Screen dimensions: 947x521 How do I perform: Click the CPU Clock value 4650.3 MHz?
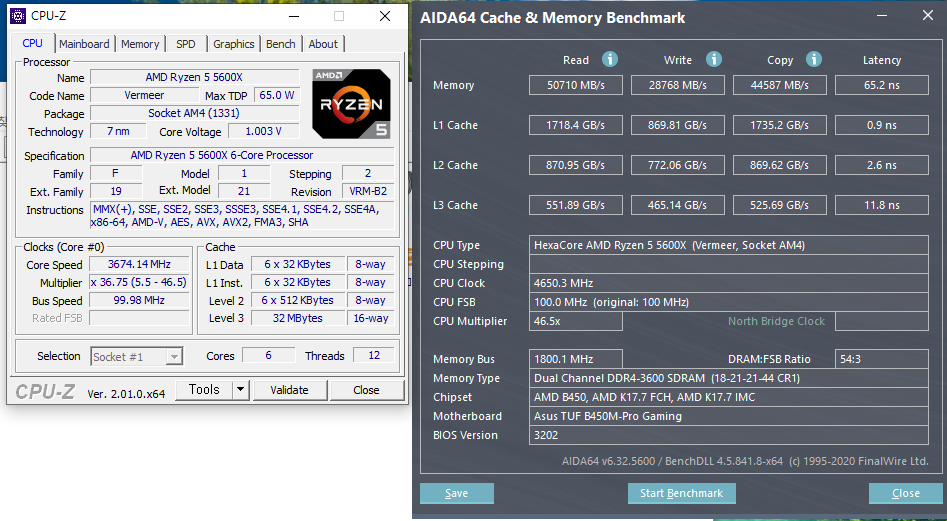pos(729,283)
